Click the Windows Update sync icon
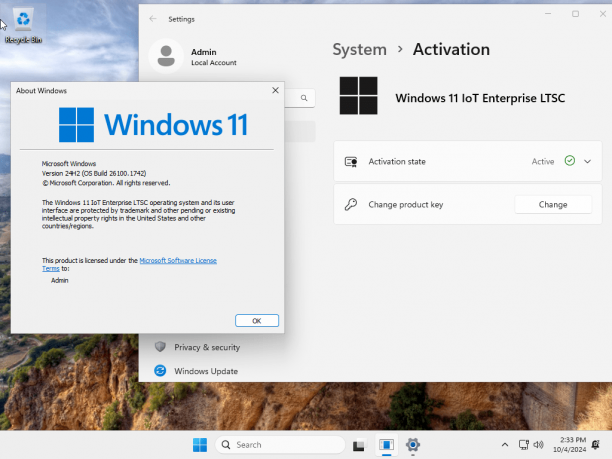Screen dimensions: 612x459 pos(160,370)
